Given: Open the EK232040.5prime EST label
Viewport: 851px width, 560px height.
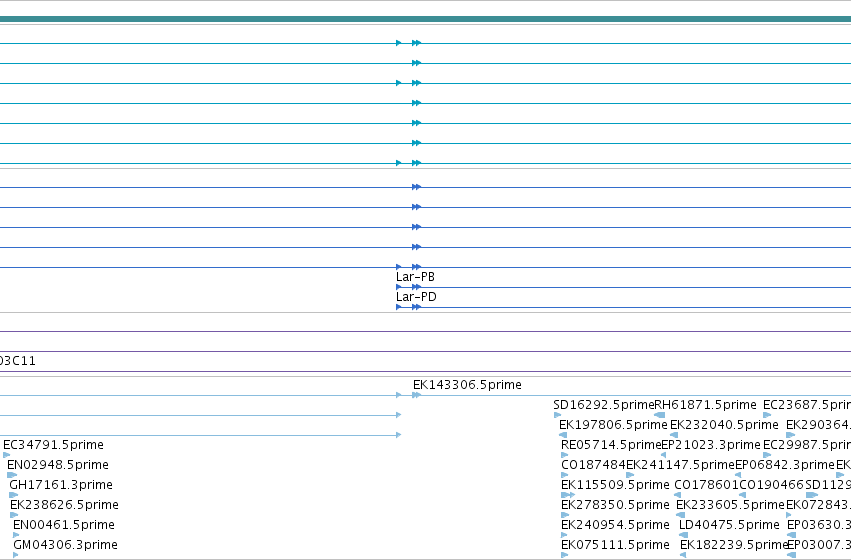Looking at the screenshot, I should [724, 425].
